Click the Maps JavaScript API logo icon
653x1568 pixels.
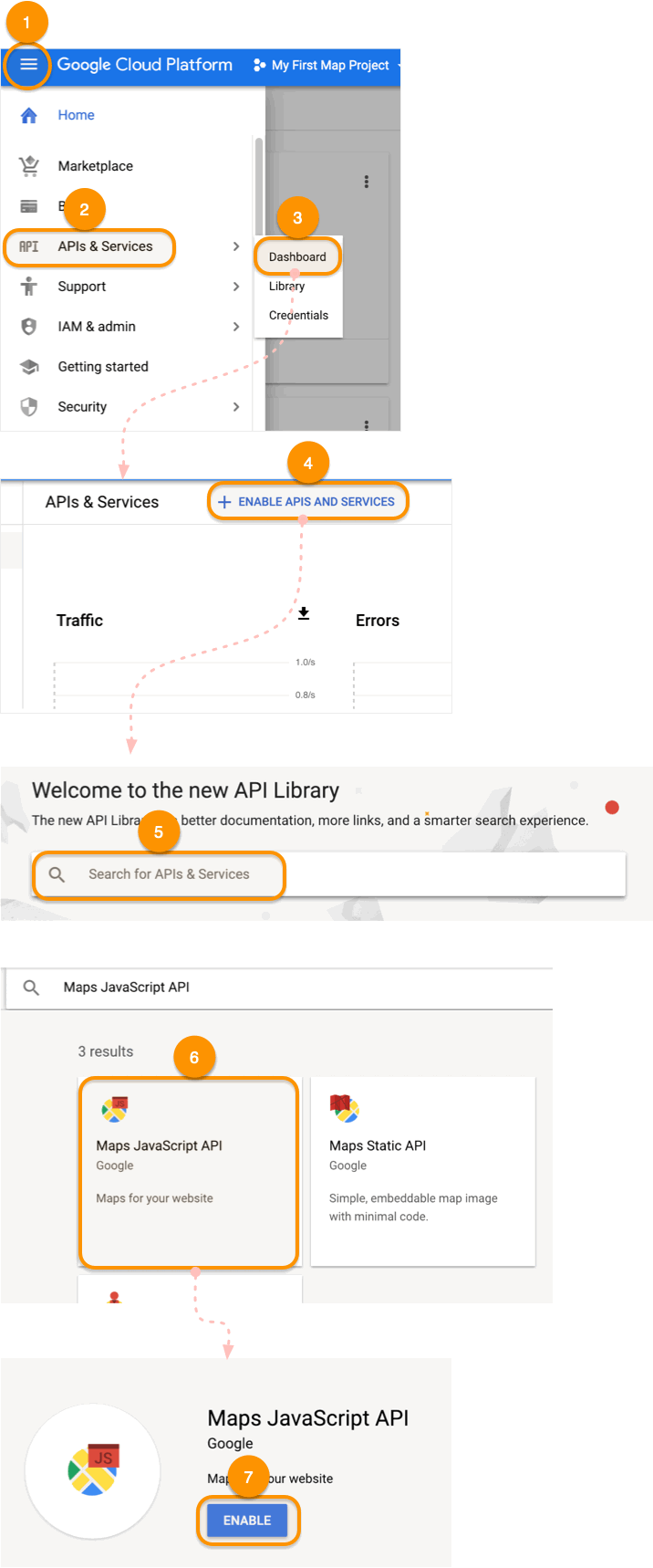coord(114,1109)
